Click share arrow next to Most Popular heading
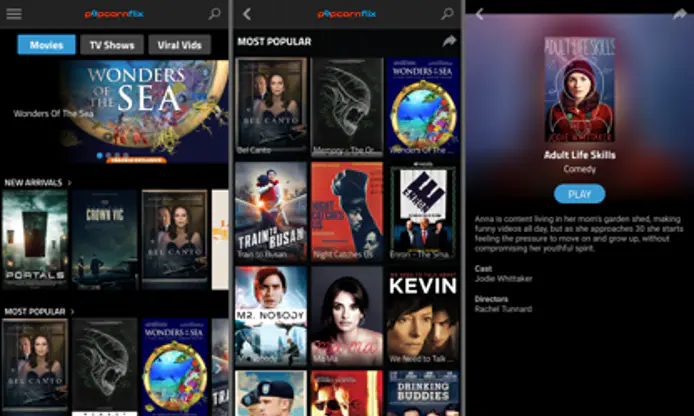Viewport: 694px width, 416px height. pos(449,41)
